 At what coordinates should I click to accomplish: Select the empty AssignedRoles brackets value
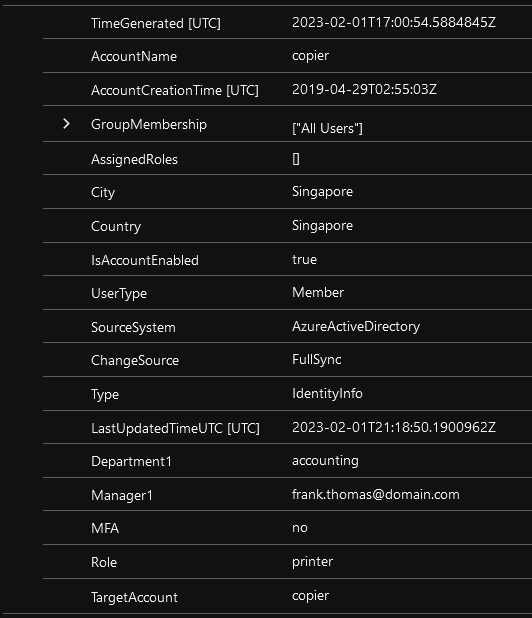coord(296,159)
